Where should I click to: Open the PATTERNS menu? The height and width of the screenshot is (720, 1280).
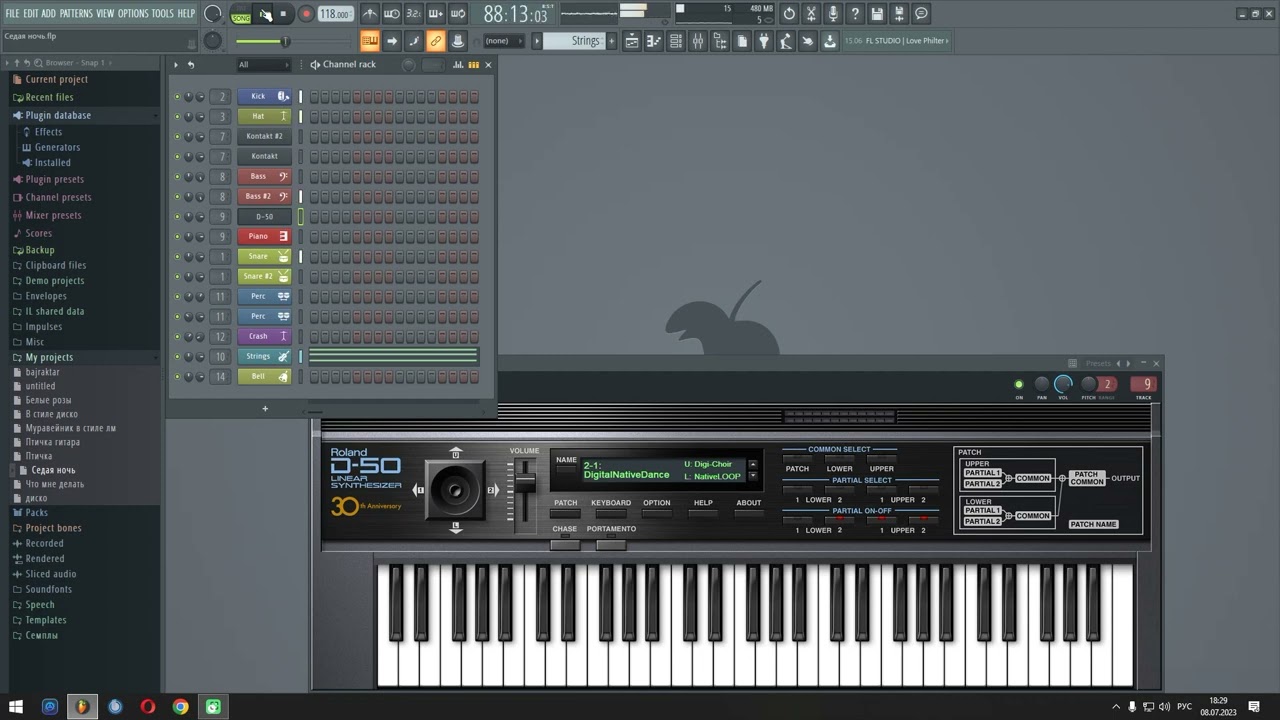tap(76, 13)
